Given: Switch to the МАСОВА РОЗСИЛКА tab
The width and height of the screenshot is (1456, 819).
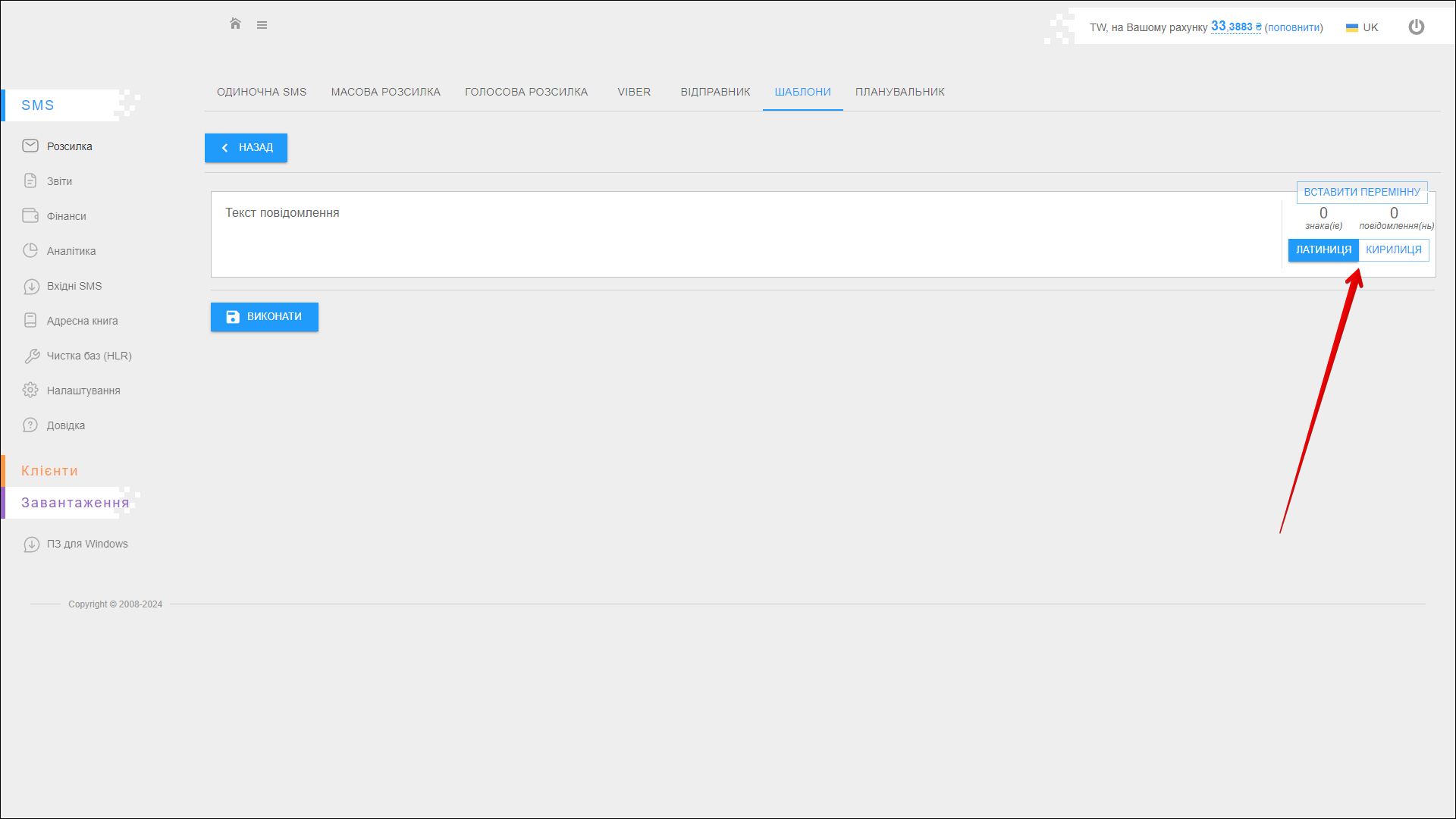Looking at the screenshot, I should click(385, 92).
